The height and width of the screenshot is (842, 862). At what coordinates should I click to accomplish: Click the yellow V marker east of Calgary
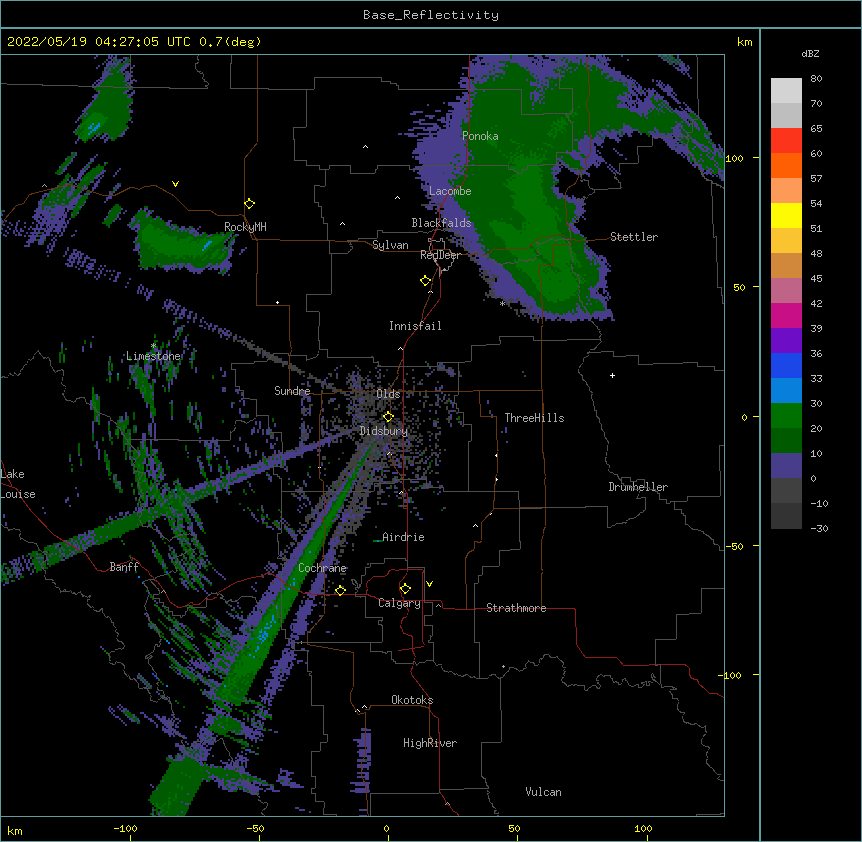[x=429, y=584]
